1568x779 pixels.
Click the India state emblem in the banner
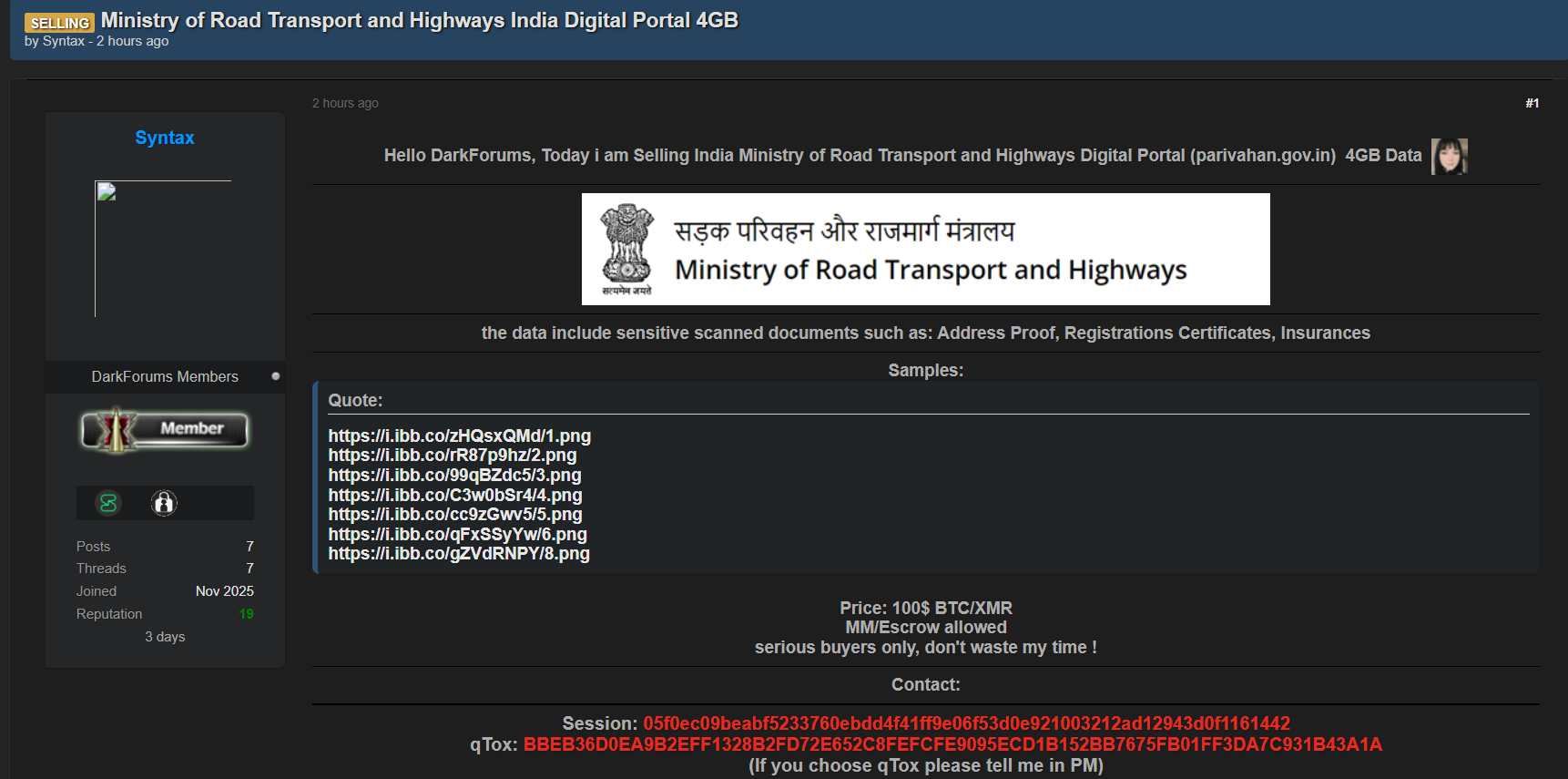click(x=626, y=249)
